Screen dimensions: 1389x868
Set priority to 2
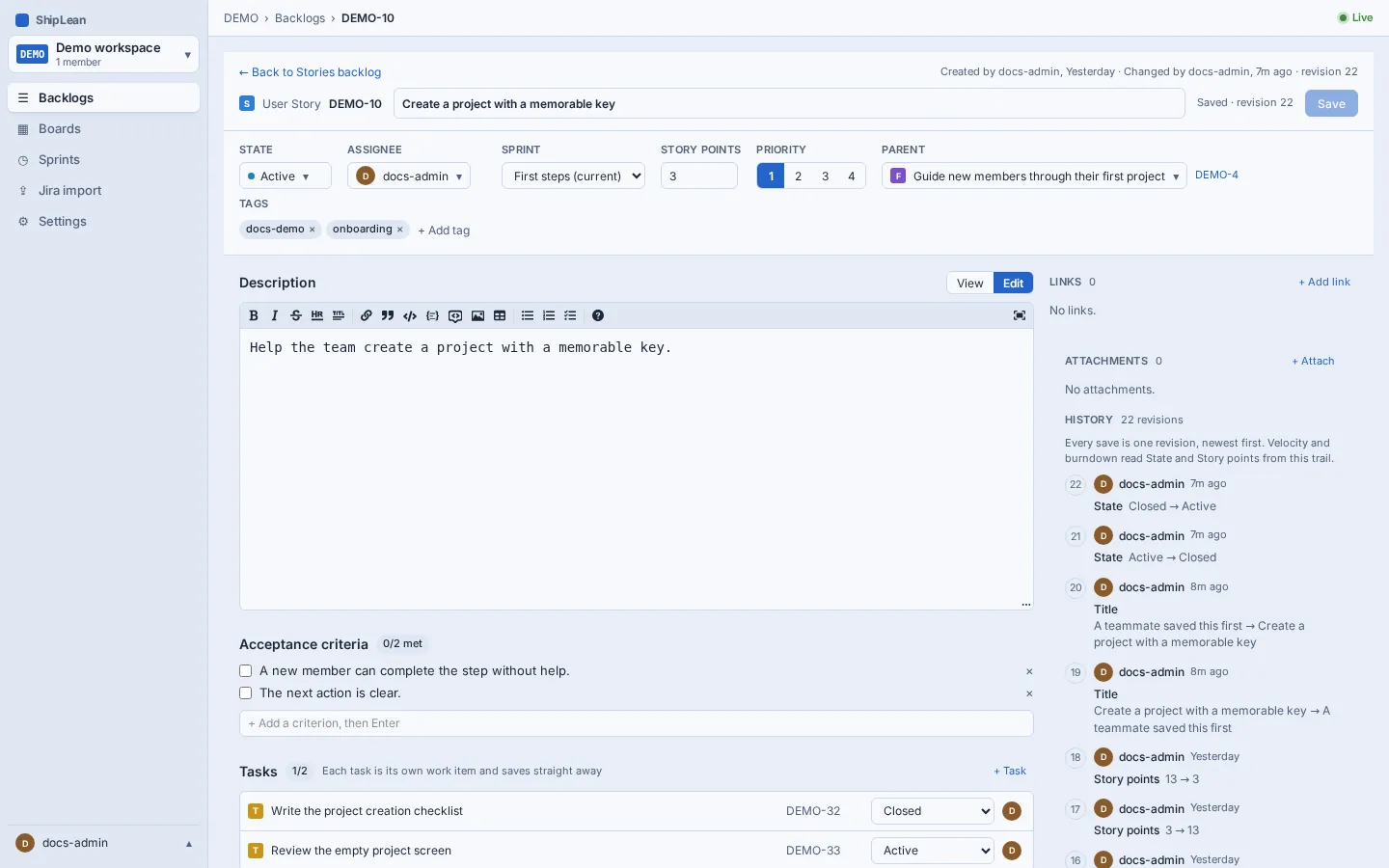pyautogui.click(x=798, y=176)
